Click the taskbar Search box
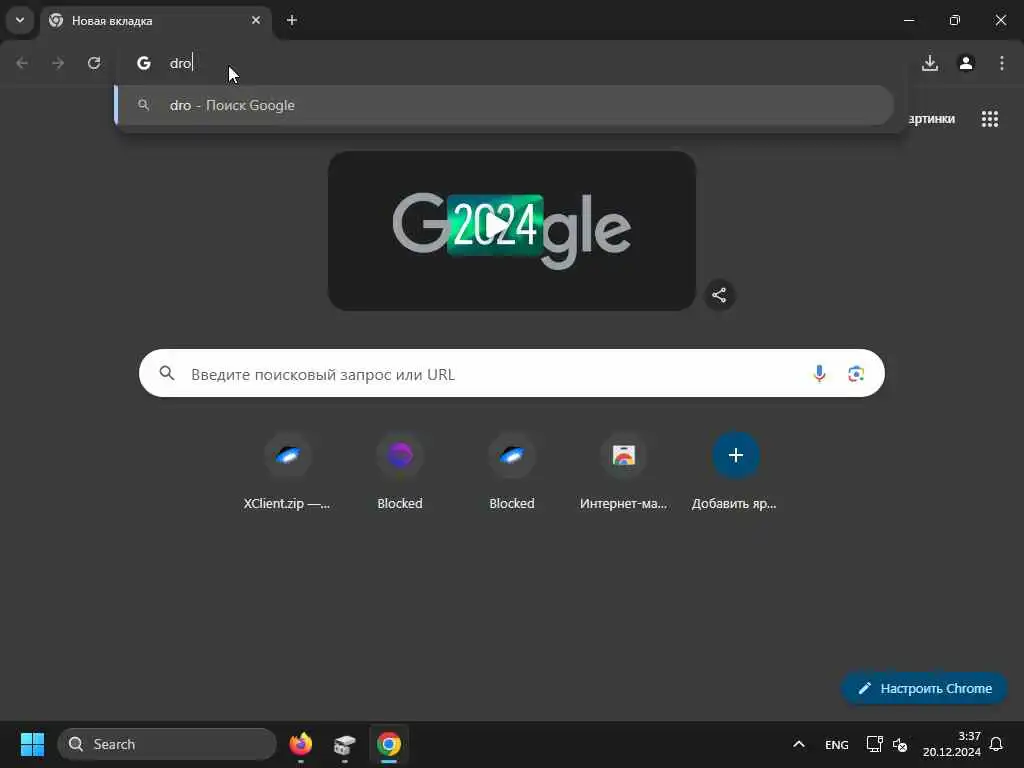The width and height of the screenshot is (1024, 768). pos(167,744)
